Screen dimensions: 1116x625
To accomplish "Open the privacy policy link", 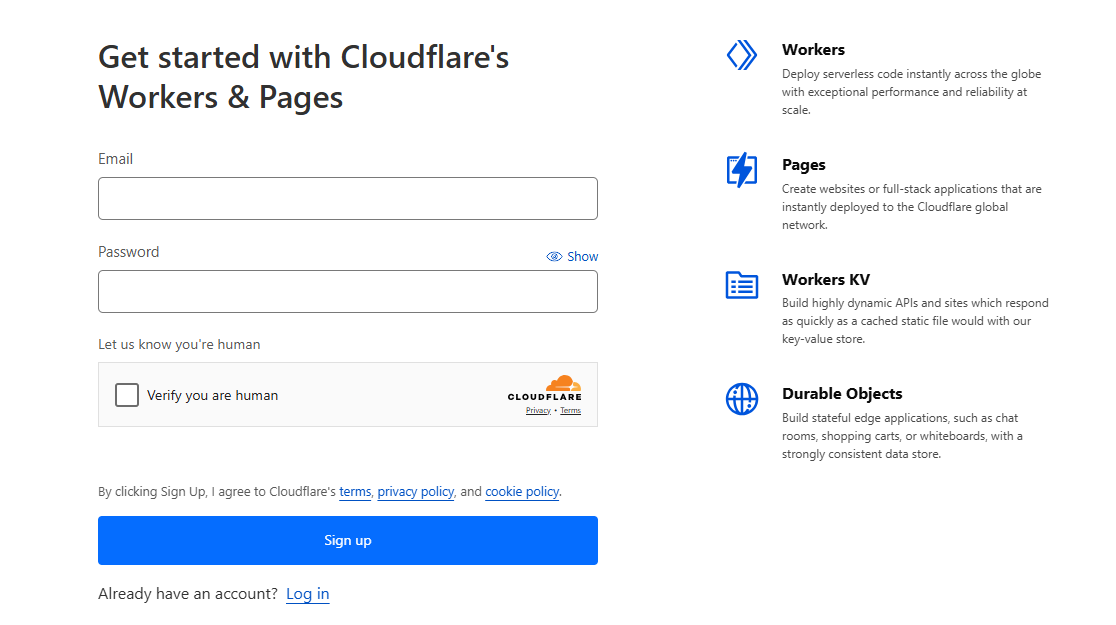I will click(416, 491).
